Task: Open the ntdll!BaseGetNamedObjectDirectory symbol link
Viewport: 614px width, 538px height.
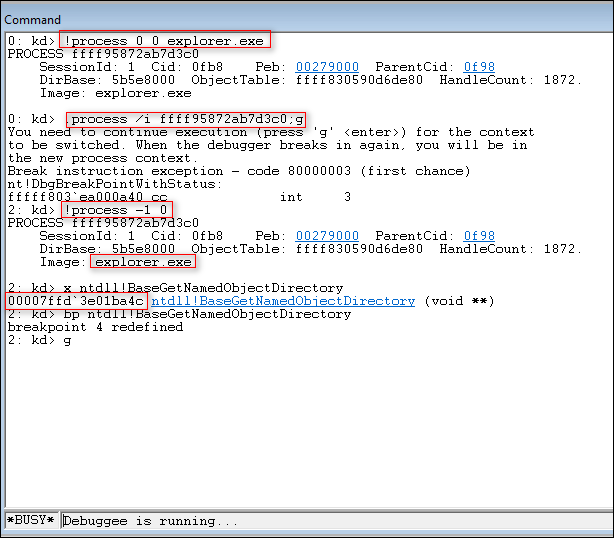Action: tap(283, 301)
